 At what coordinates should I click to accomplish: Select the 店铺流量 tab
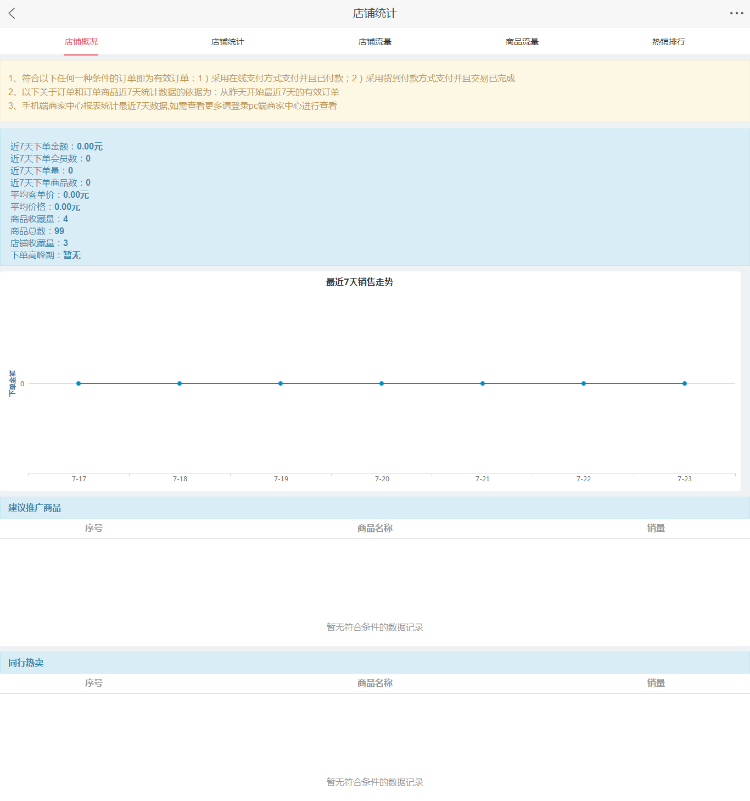click(375, 42)
